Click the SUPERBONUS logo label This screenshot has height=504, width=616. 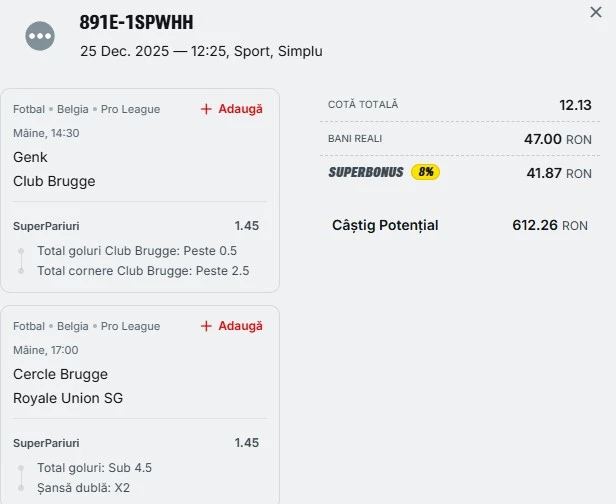click(366, 172)
